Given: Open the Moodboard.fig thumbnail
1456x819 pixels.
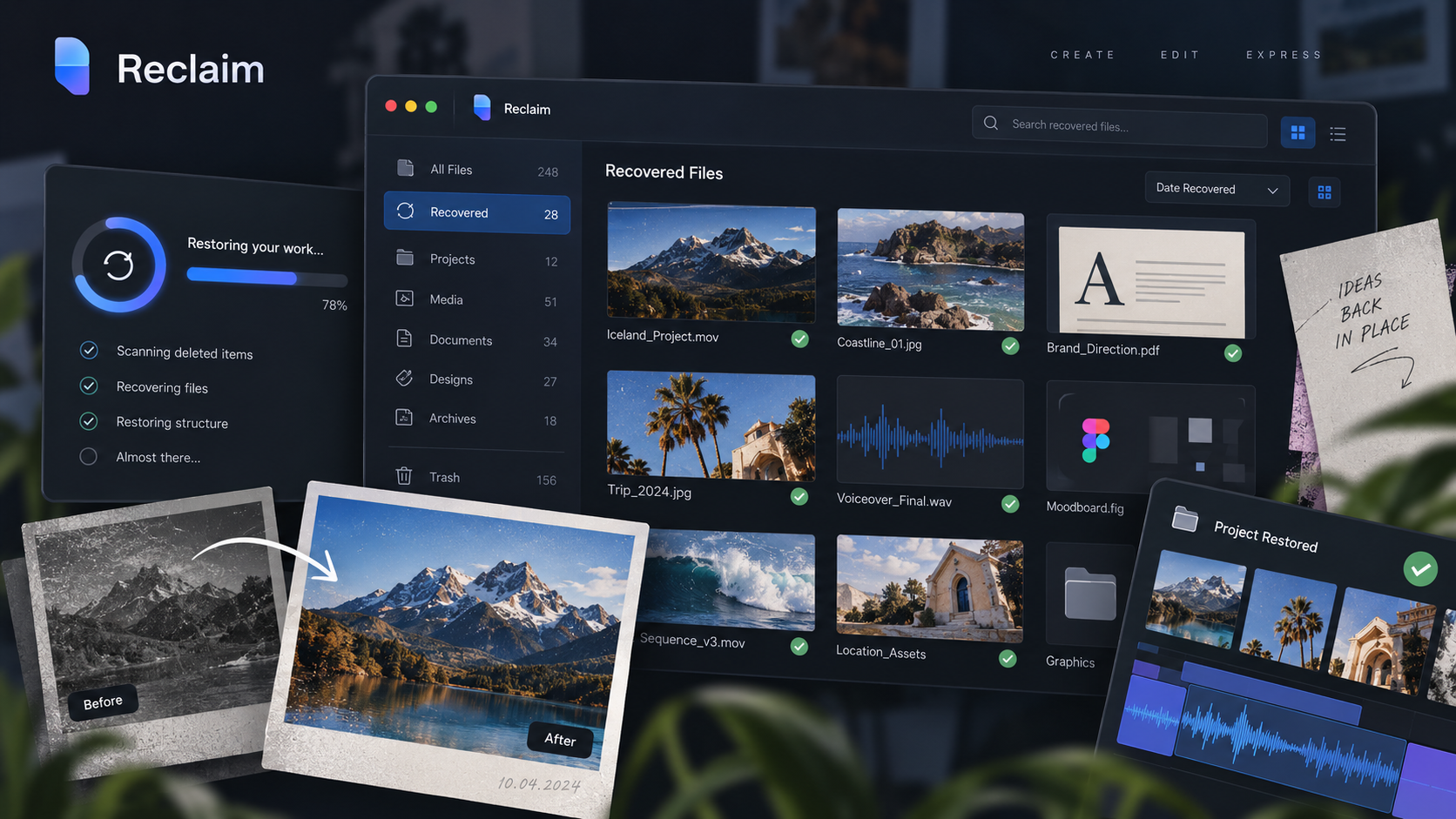Looking at the screenshot, I should (1150, 438).
